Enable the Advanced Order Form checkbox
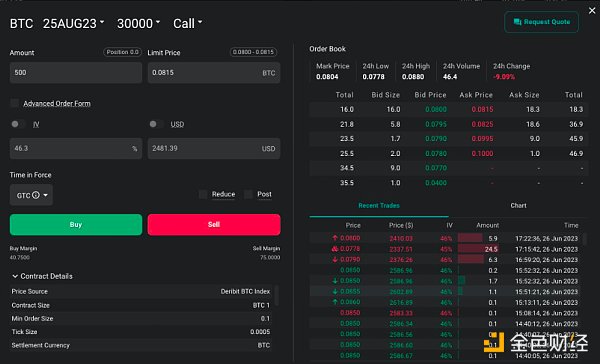Screen dimensions: 600x364 (15, 103)
